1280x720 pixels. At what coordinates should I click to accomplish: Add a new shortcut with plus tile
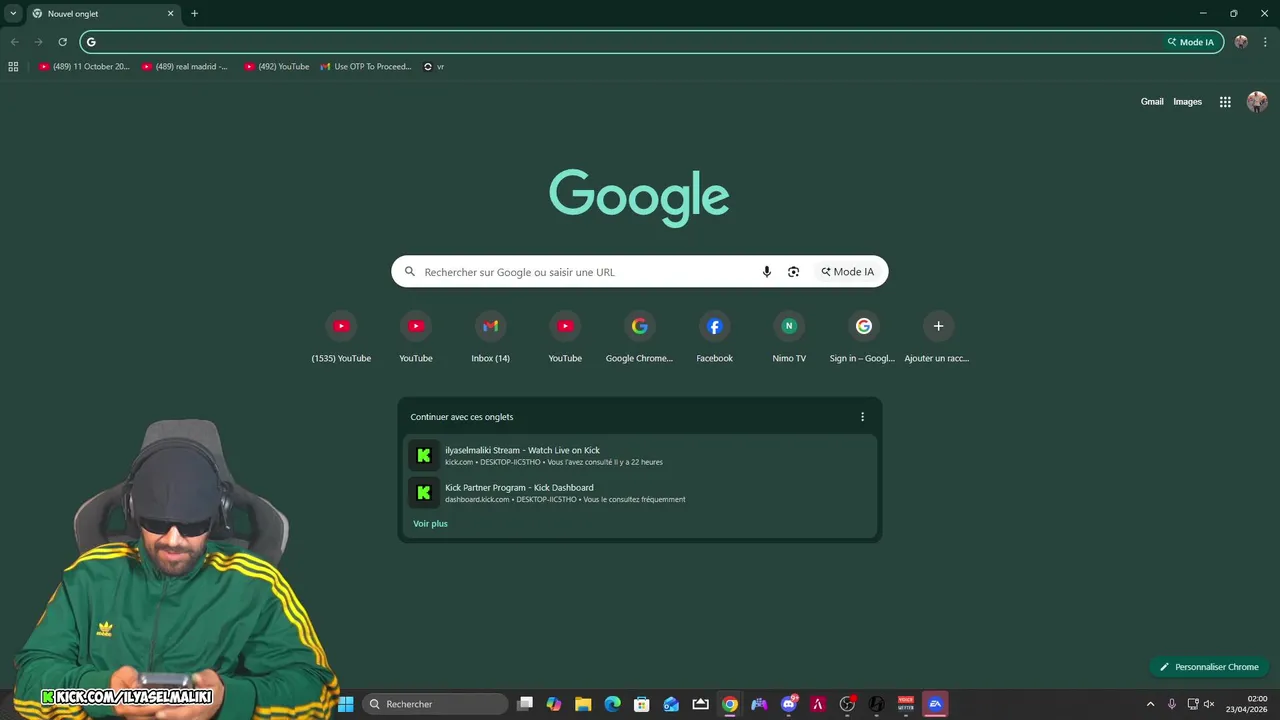click(938, 337)
